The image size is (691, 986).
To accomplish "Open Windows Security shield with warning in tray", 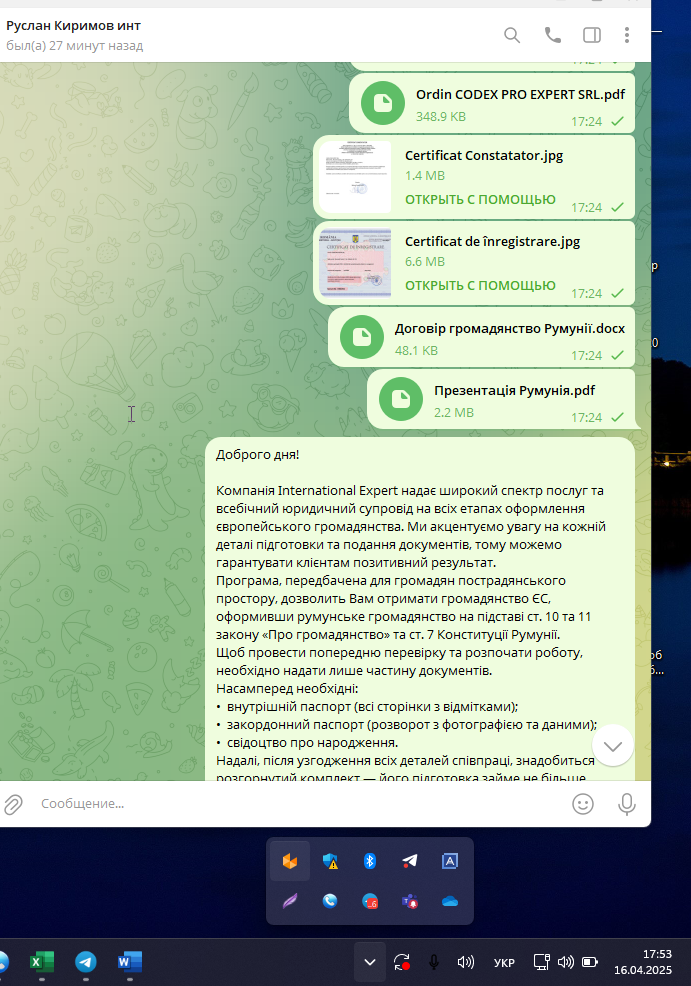I will (330, 861).
